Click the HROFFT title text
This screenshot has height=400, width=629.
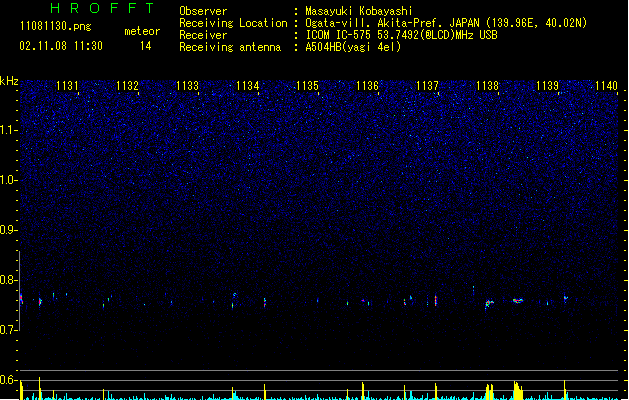102,8
